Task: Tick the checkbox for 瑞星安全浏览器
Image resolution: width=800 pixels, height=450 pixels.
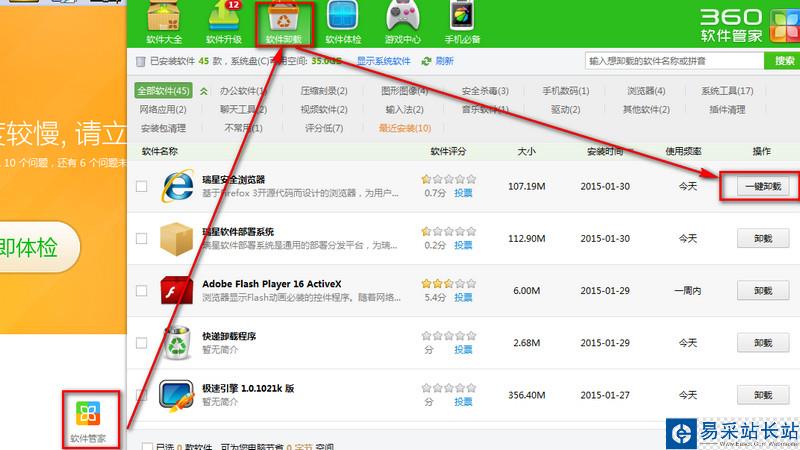Action: (141, 186)
